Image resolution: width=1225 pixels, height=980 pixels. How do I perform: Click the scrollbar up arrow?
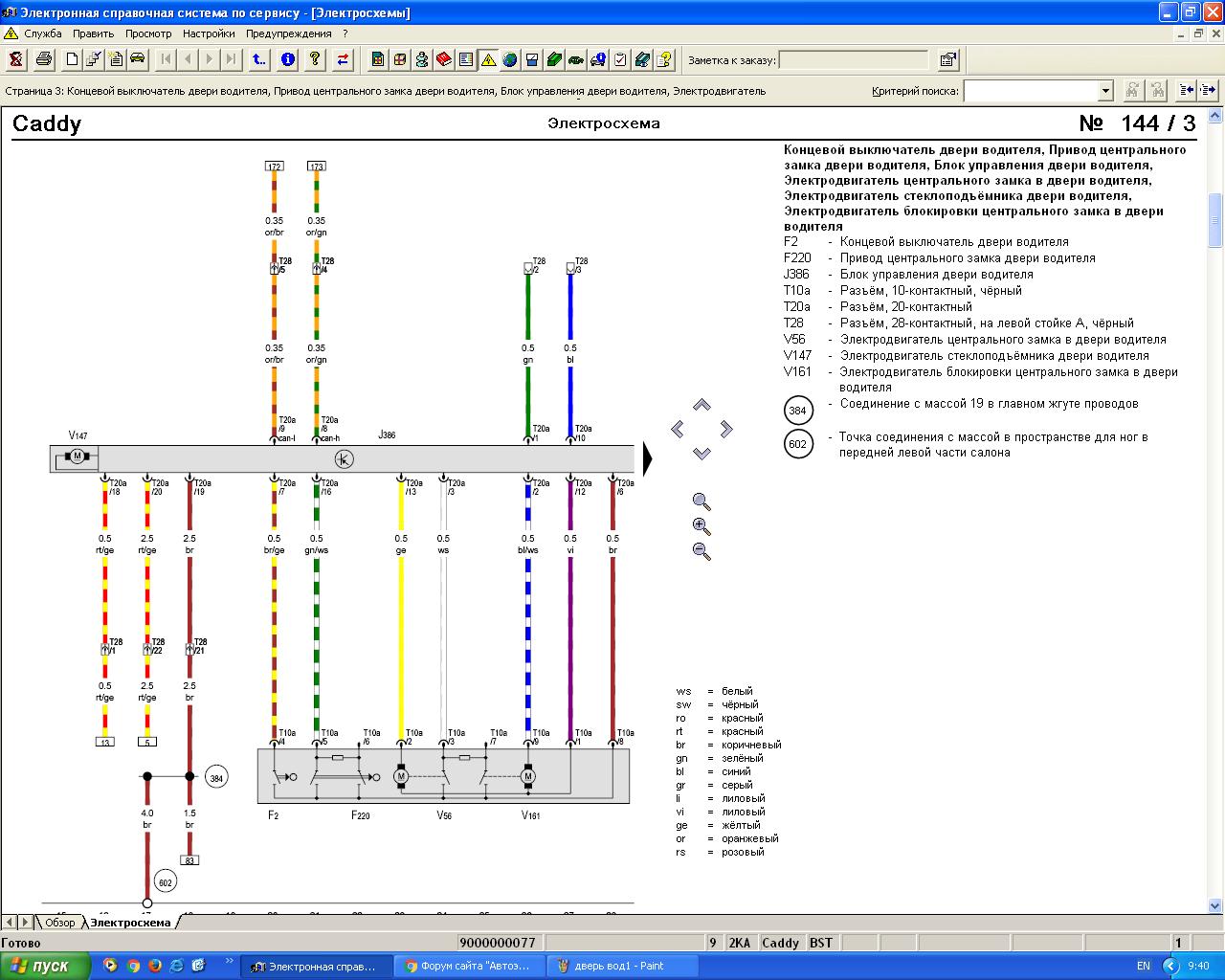pyautogui.click(x=1215, y=115)
